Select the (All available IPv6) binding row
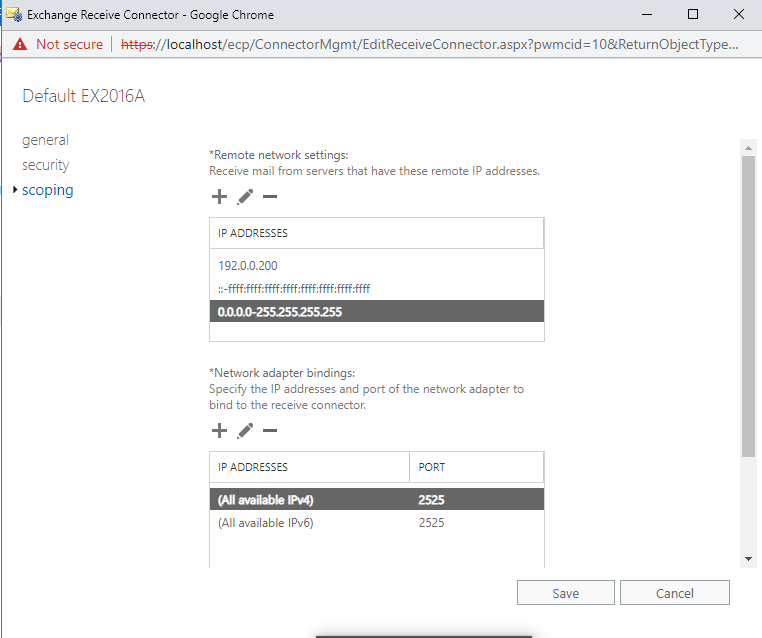Image resolution: width=762 pixels, height=638 pixels. click(377, 523)
